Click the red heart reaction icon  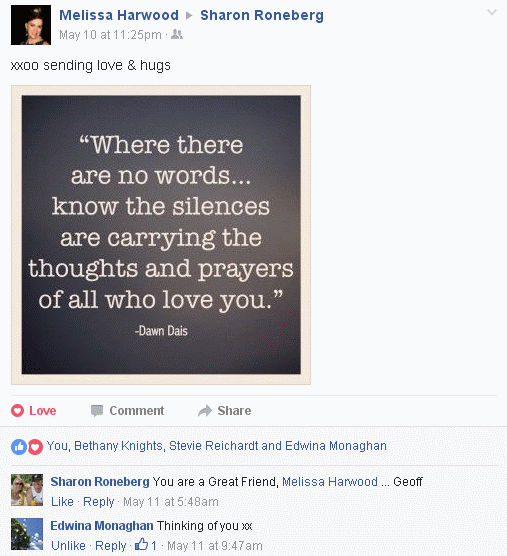(x=35, y=447)
